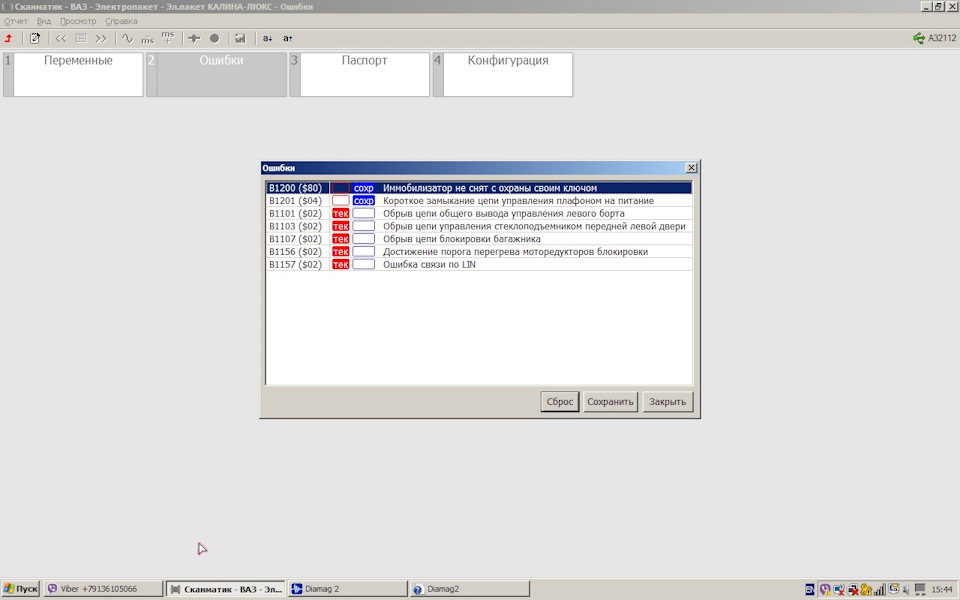This screenshot has width=960, height=600.
Task: Click the Сброс button
Action: (560, 402)
